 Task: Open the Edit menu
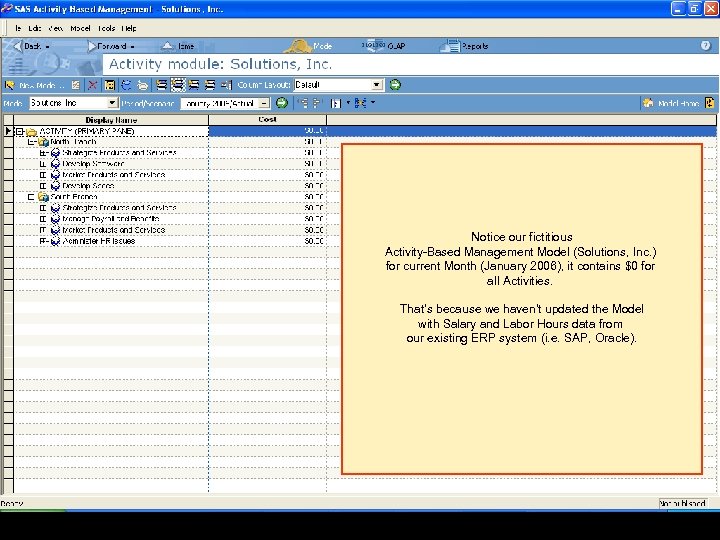[34, 28]
